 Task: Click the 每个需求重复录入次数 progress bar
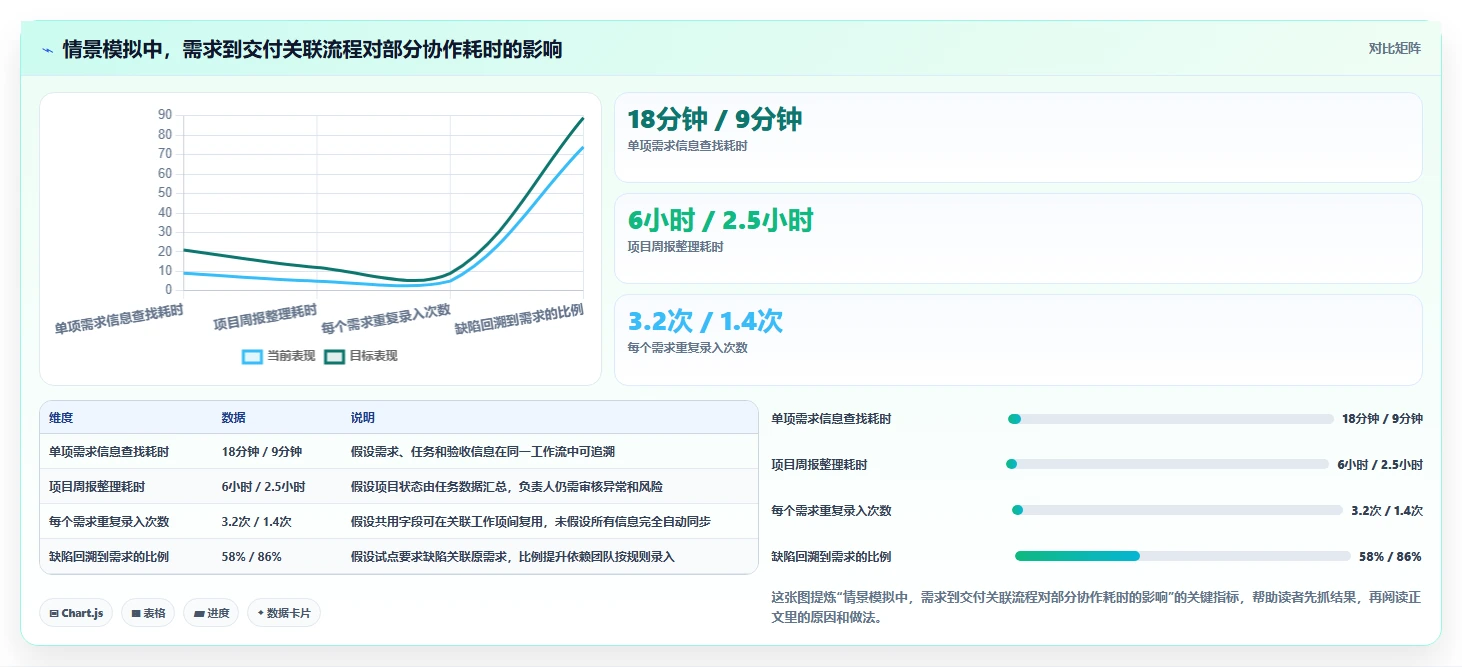tap(1177, 510)
